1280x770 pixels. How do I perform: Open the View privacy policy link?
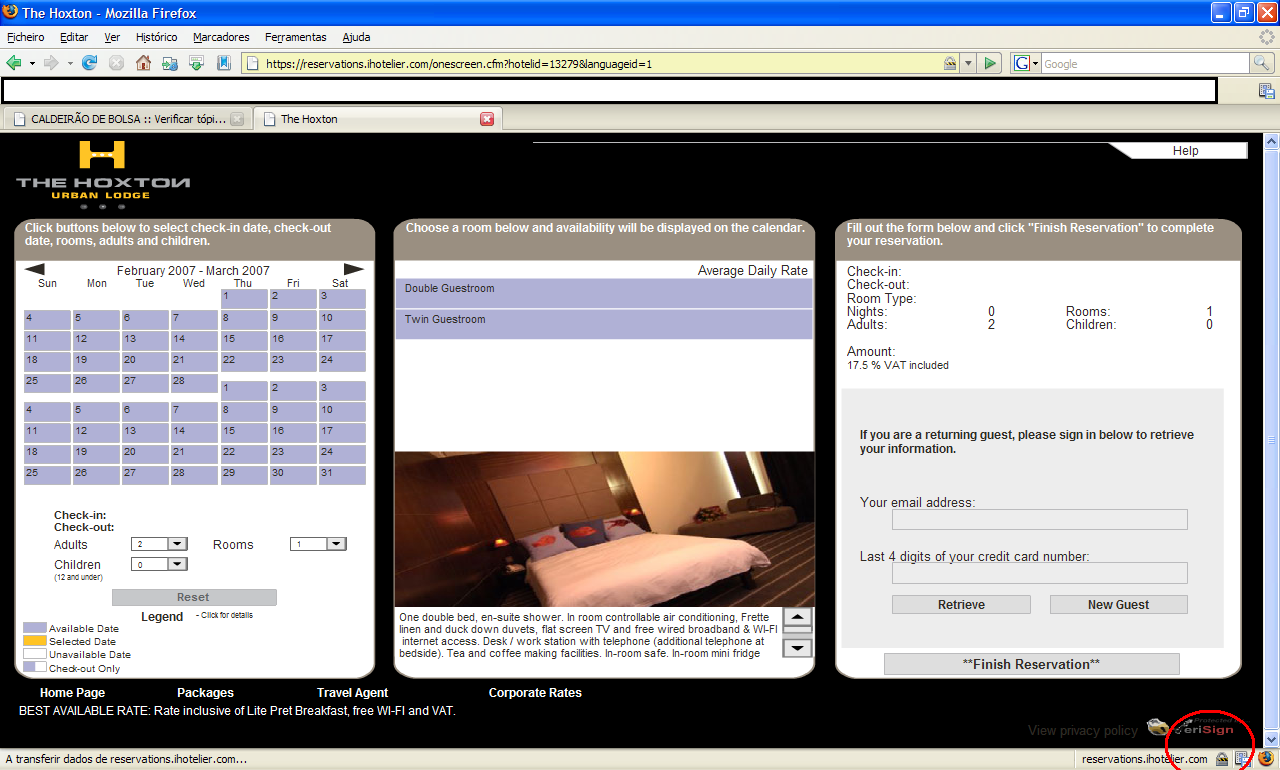tap(1083, 731)
